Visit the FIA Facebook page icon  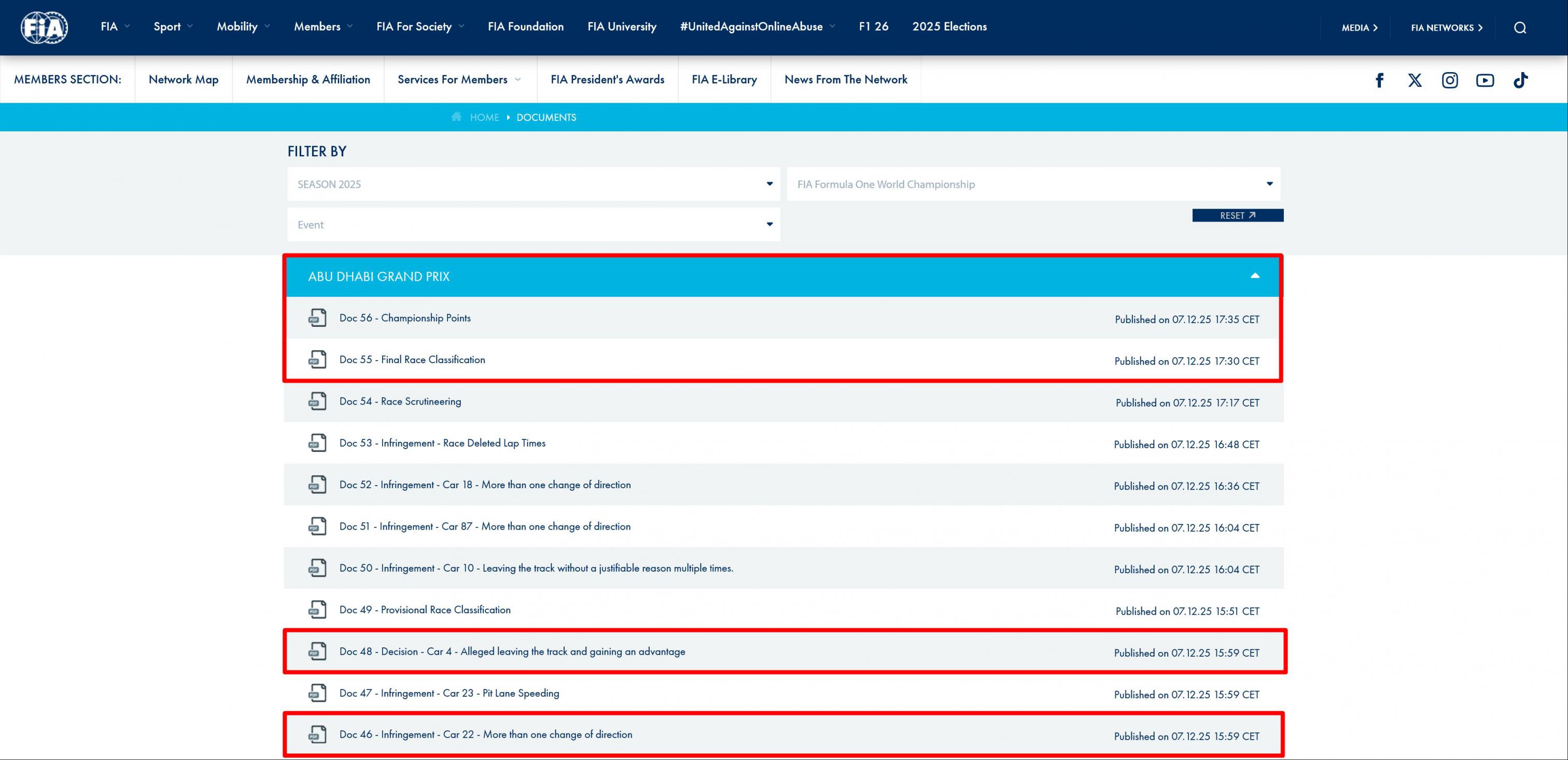[1379, 80]
